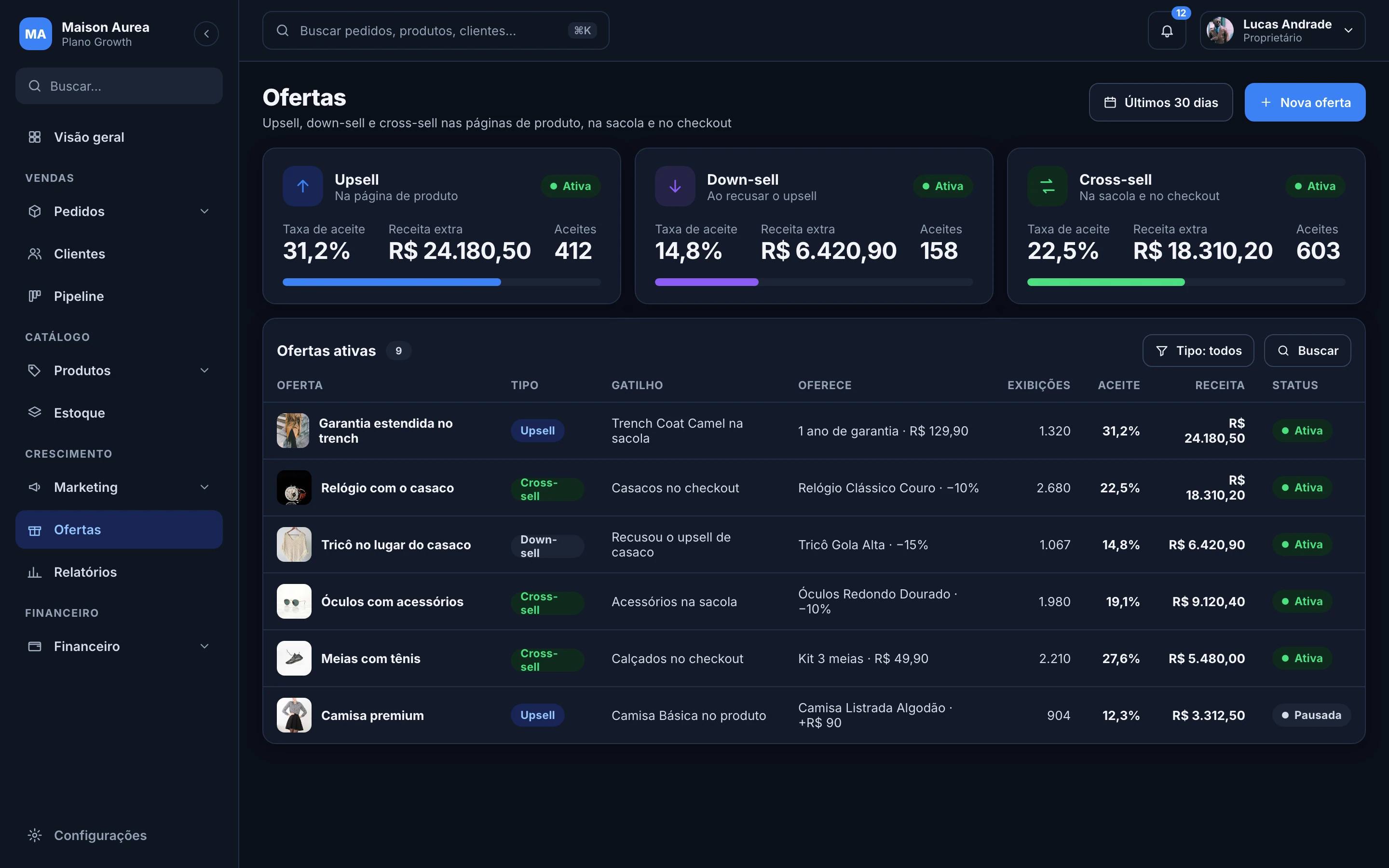This screenshot has height=868, width=1389.
Task: Click the blue Upsell progress bar
Action: 392,282
